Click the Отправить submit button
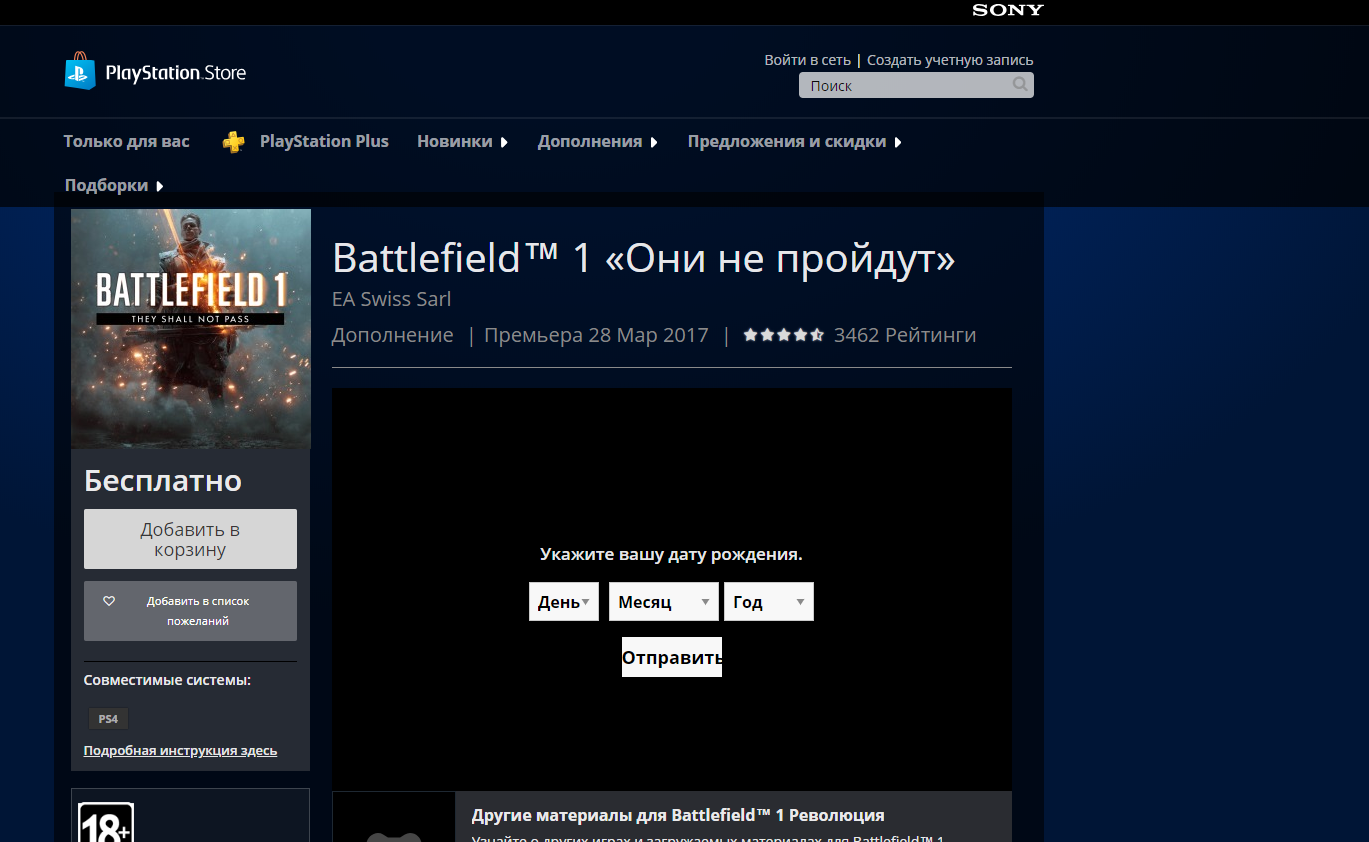 pyautogui.click(x=672, y=657)
